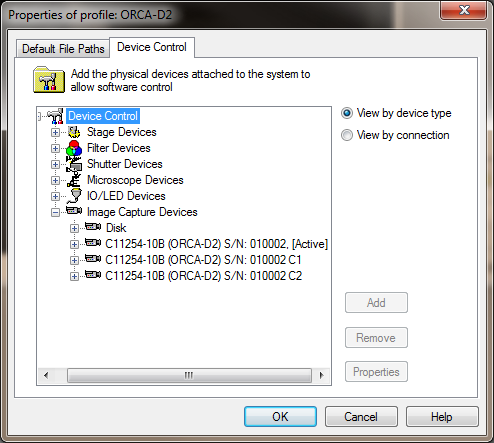Click the IO/LED Devices funnel icon
Viewport: 494px width, 443px height.
(74, 196)
